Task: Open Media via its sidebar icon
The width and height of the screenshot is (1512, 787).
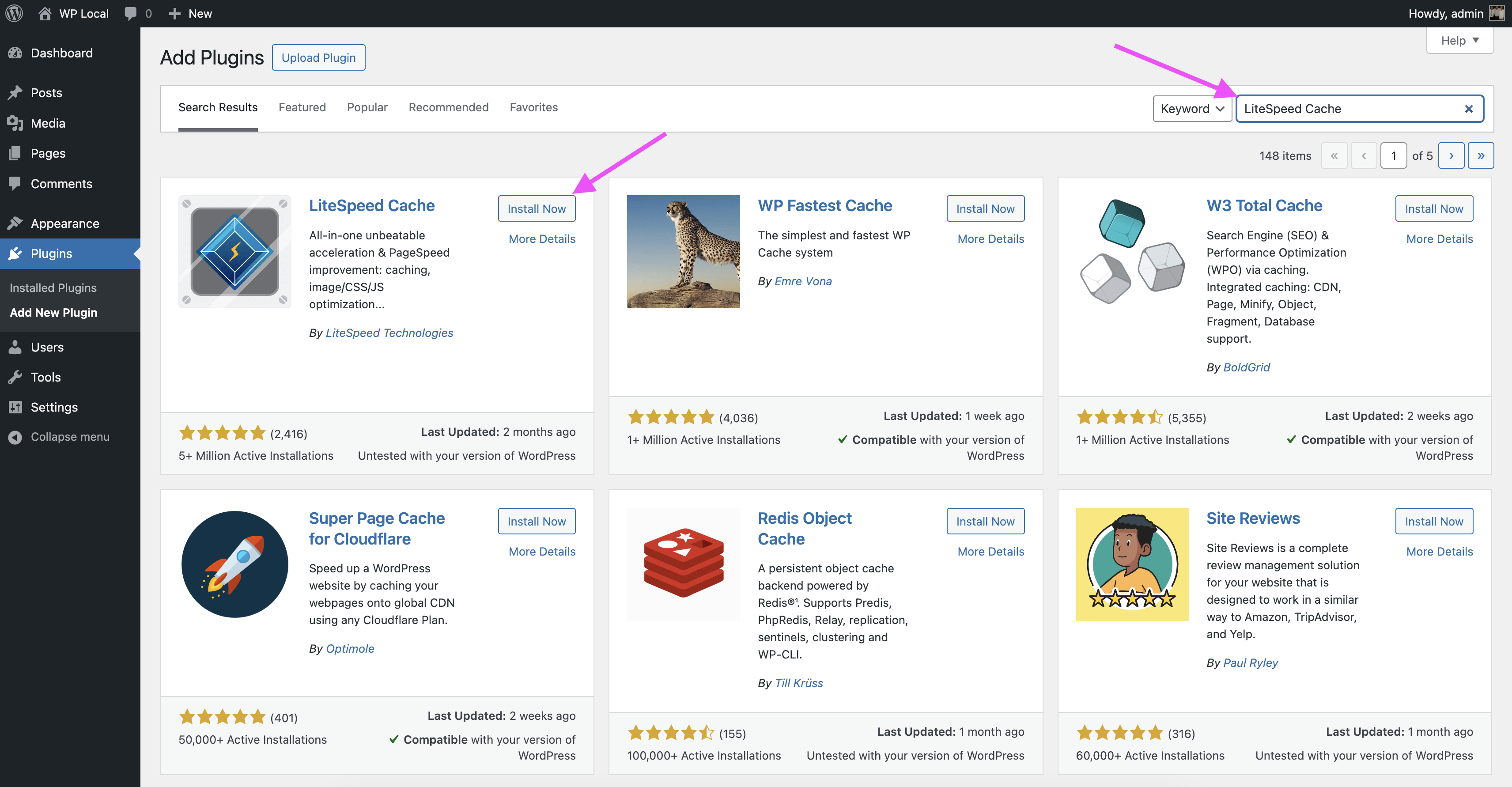Action: click(x=15, y=123)
